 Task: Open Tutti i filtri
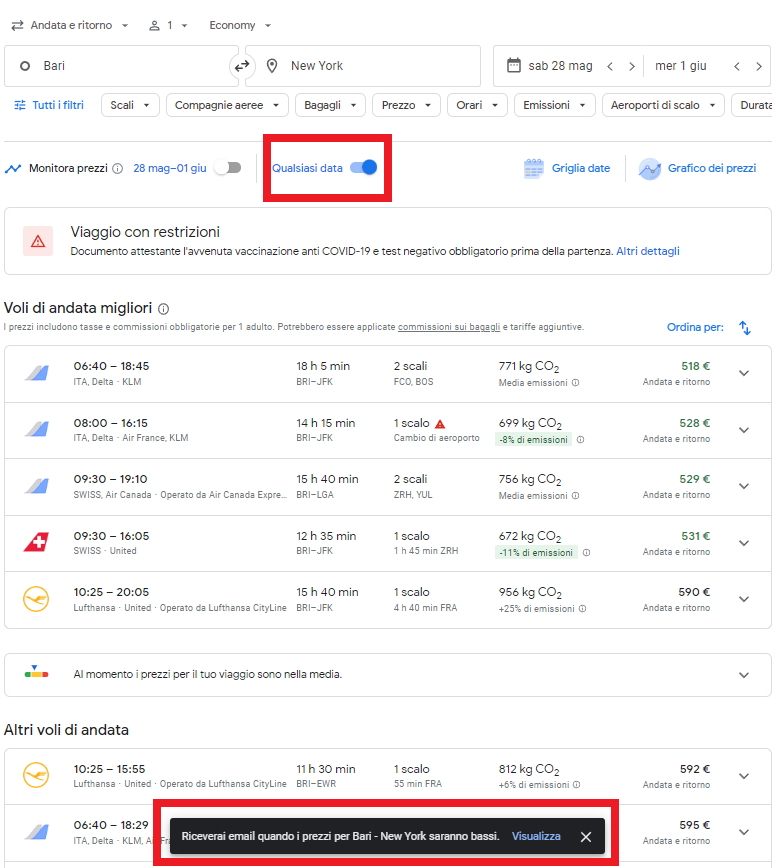pos(49,105)
